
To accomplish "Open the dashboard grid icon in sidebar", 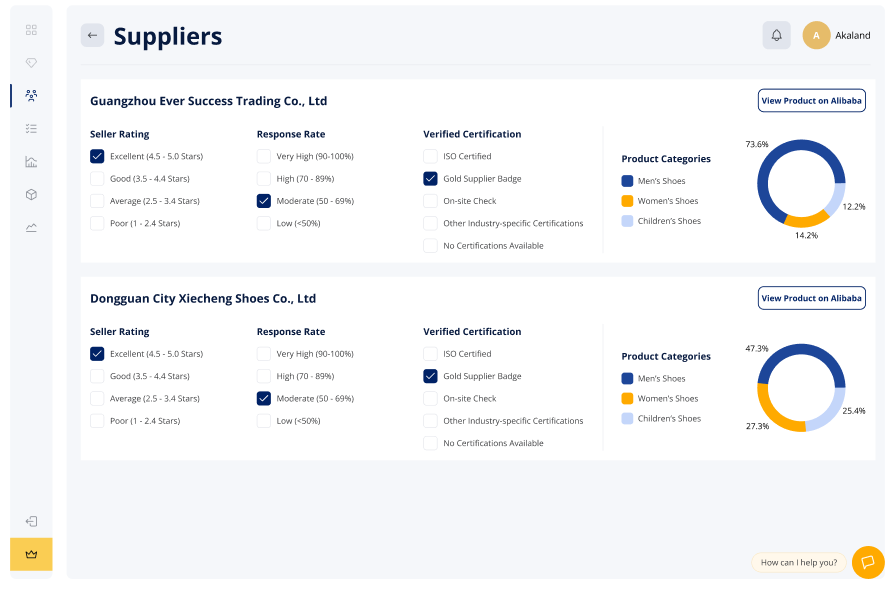I will pos(31,30).
